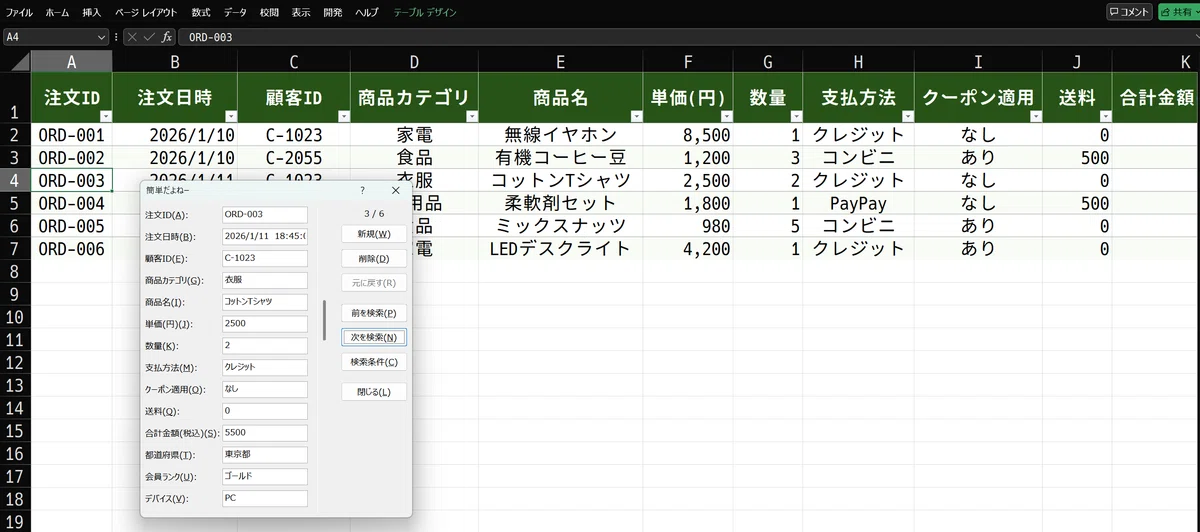Switch to the 数式 ribbon tab

[x=201, y=12]
